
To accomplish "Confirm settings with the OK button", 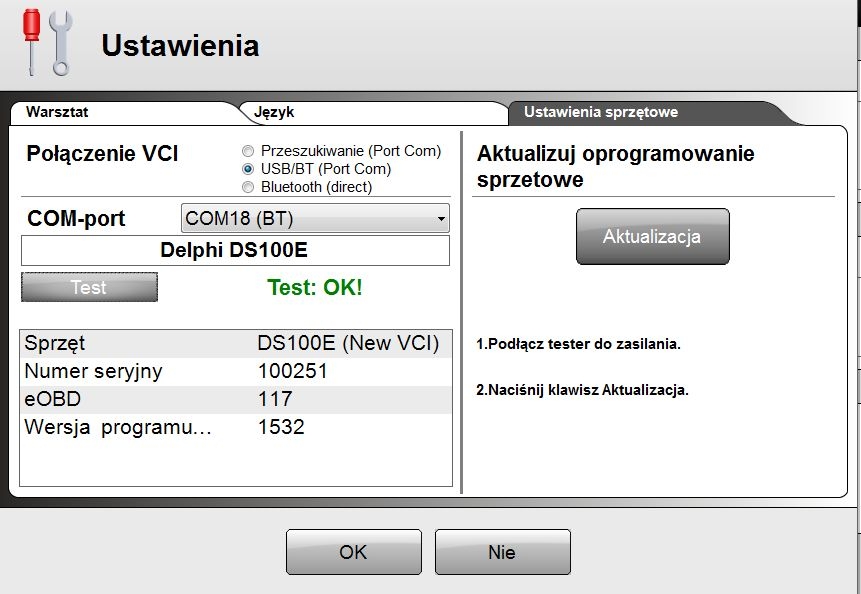I will [353, 552].
